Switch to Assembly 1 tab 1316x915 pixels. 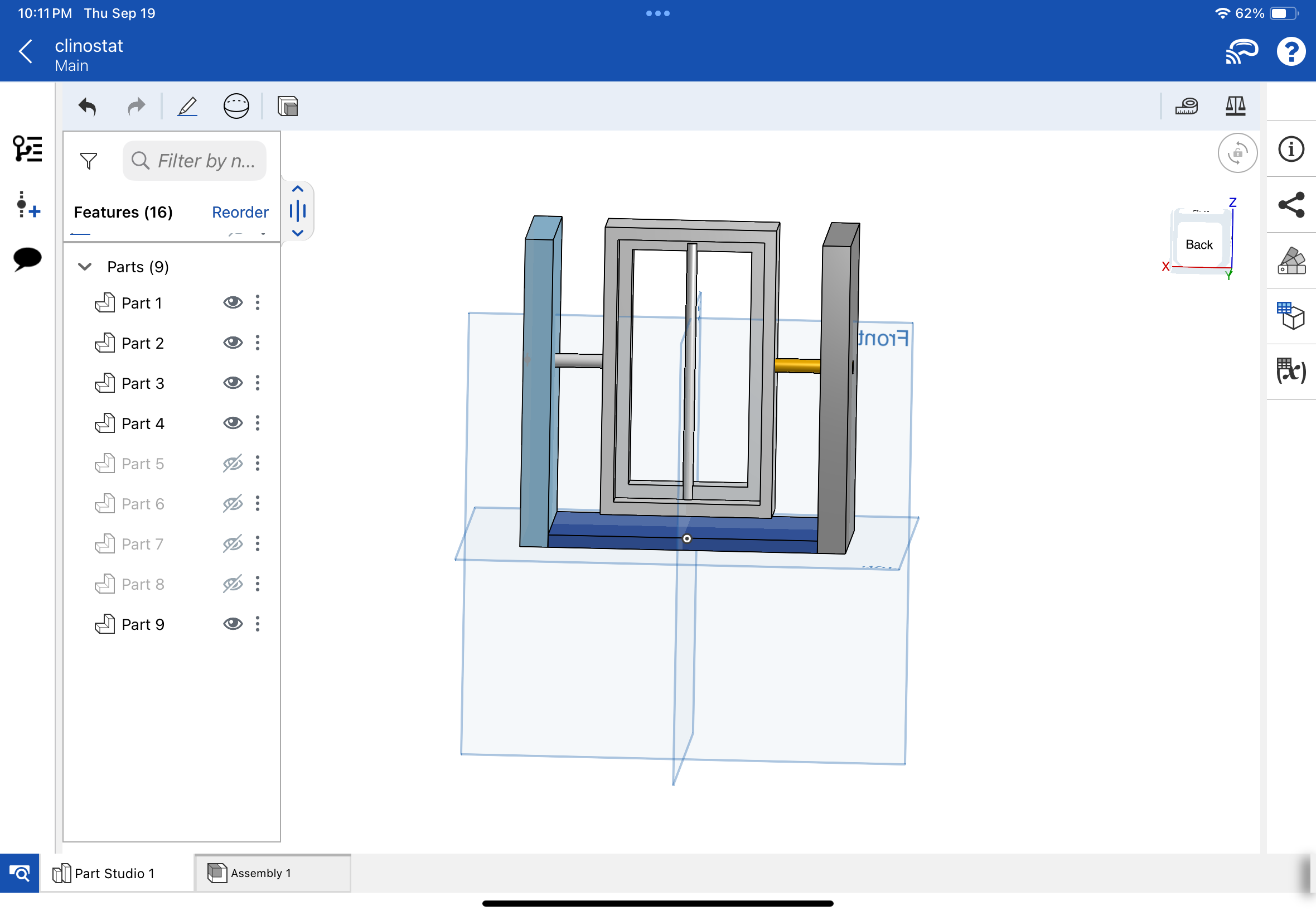(273, 873)
